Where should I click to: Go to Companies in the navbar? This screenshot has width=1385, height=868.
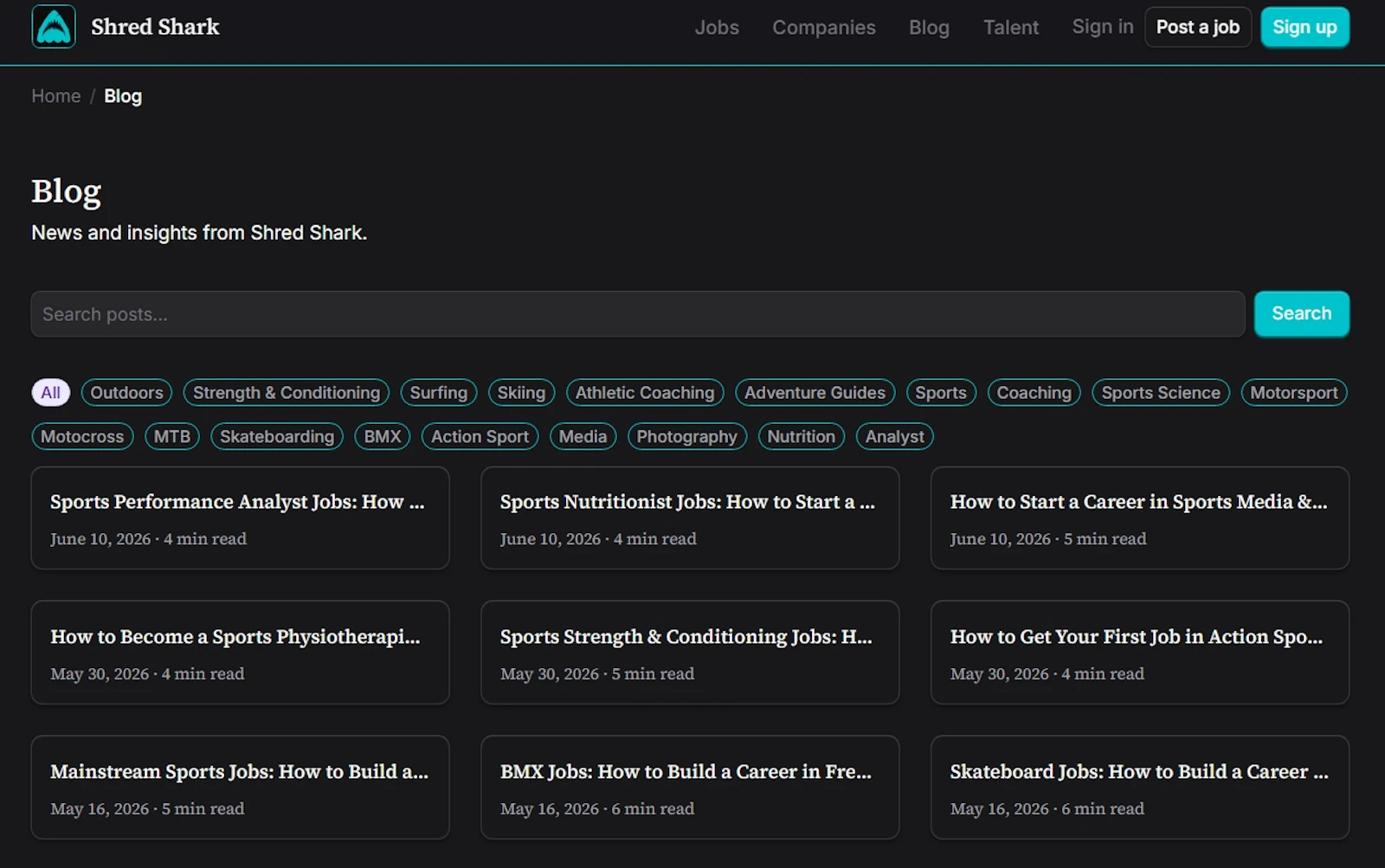(x=824, y=28)
